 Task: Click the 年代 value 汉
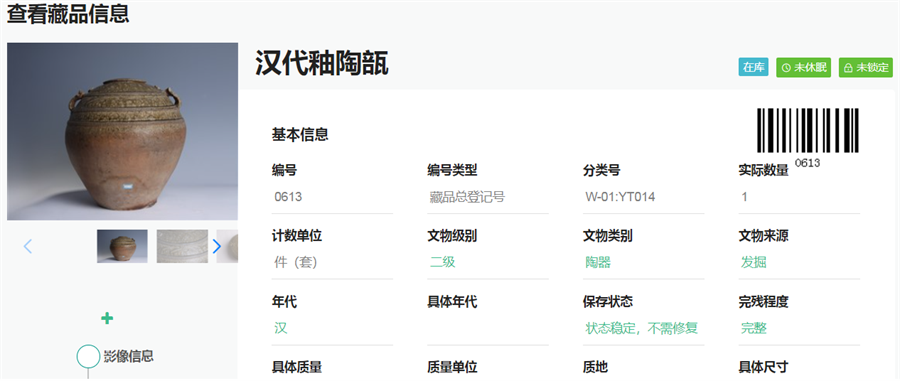pos(281,328)
